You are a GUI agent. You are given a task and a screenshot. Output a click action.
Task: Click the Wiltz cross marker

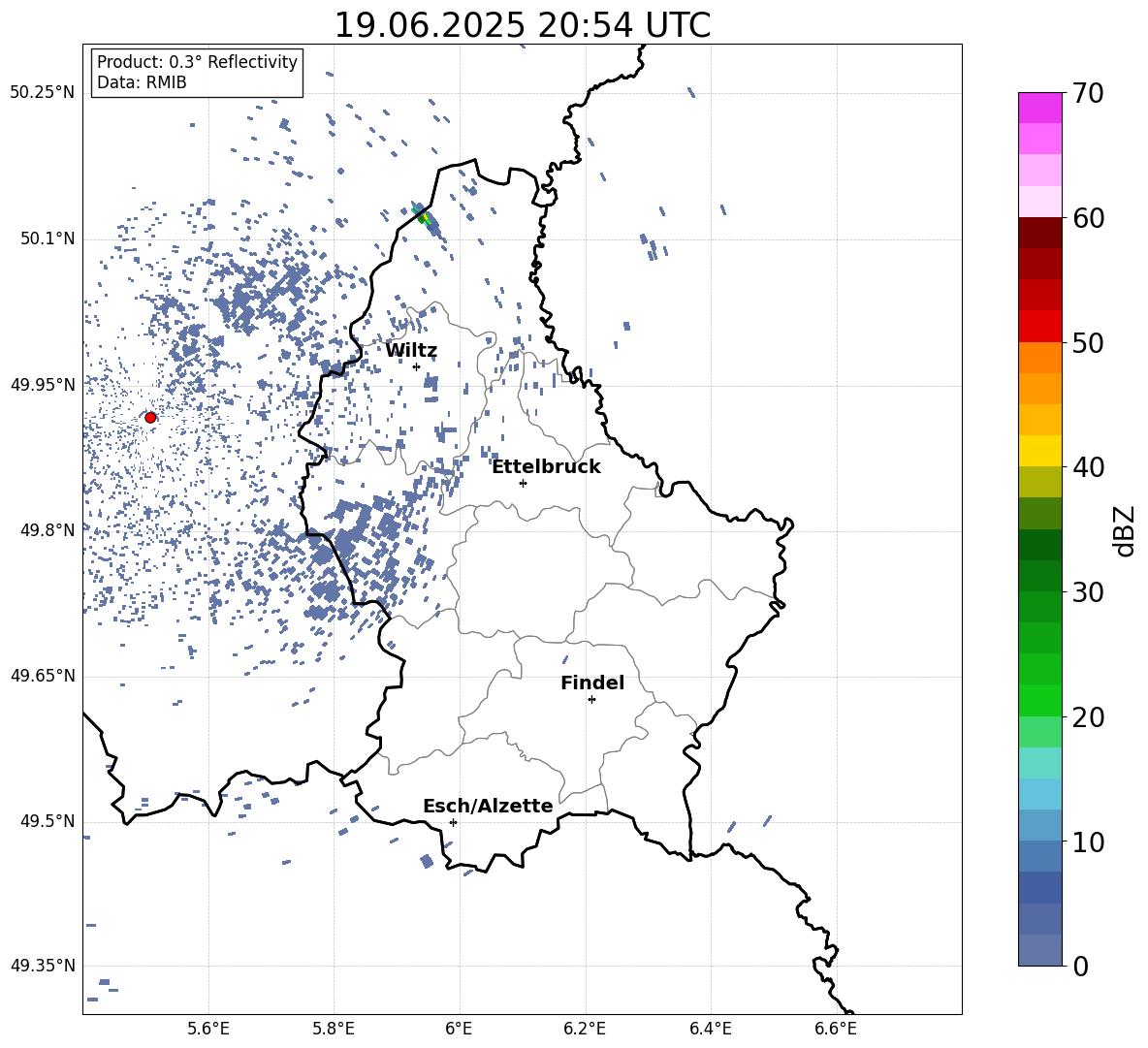(x=417, y=367)
